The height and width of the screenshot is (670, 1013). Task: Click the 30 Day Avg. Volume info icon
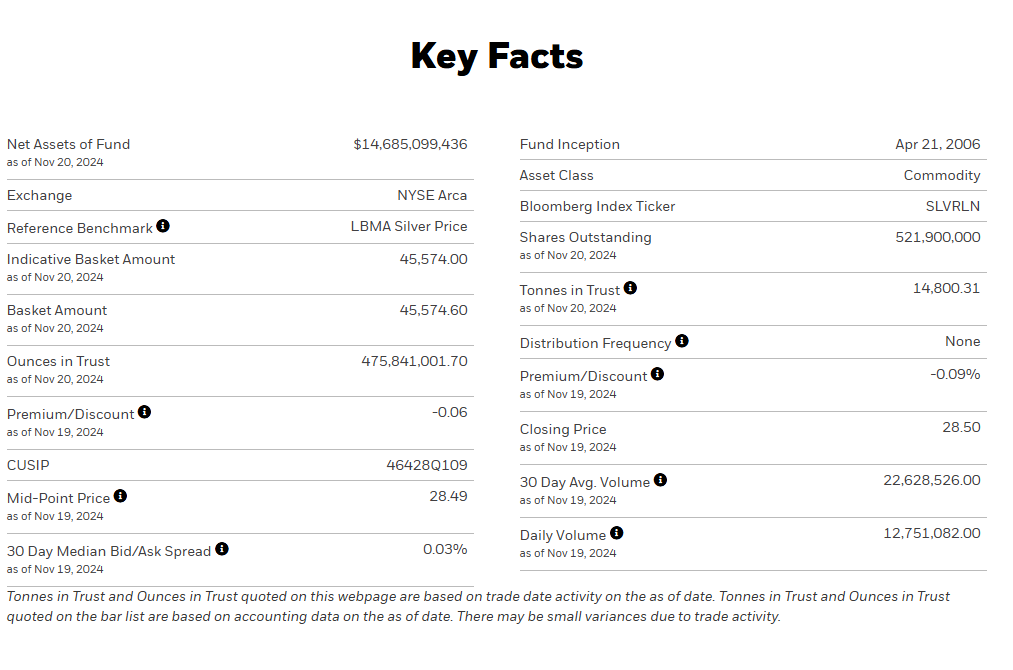(660, 480)
